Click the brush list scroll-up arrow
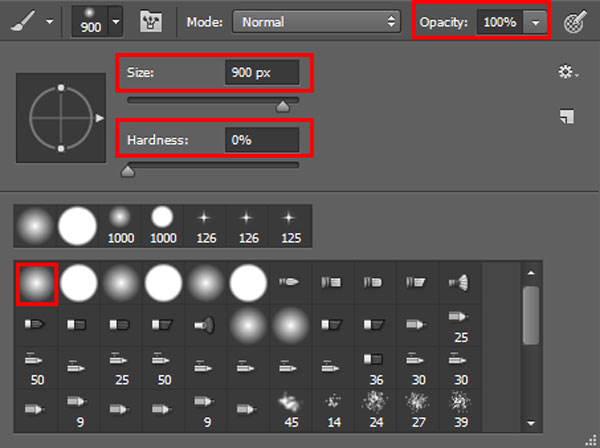Screen dimensions: 600x448 [531, 273]
